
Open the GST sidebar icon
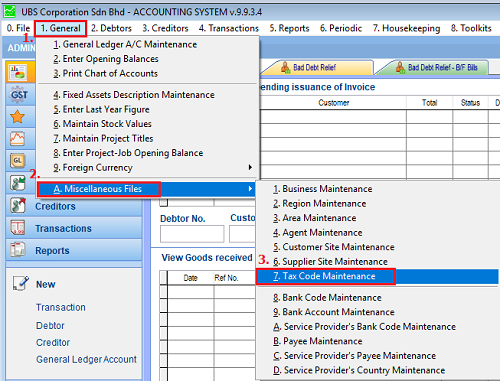[19, 95]
